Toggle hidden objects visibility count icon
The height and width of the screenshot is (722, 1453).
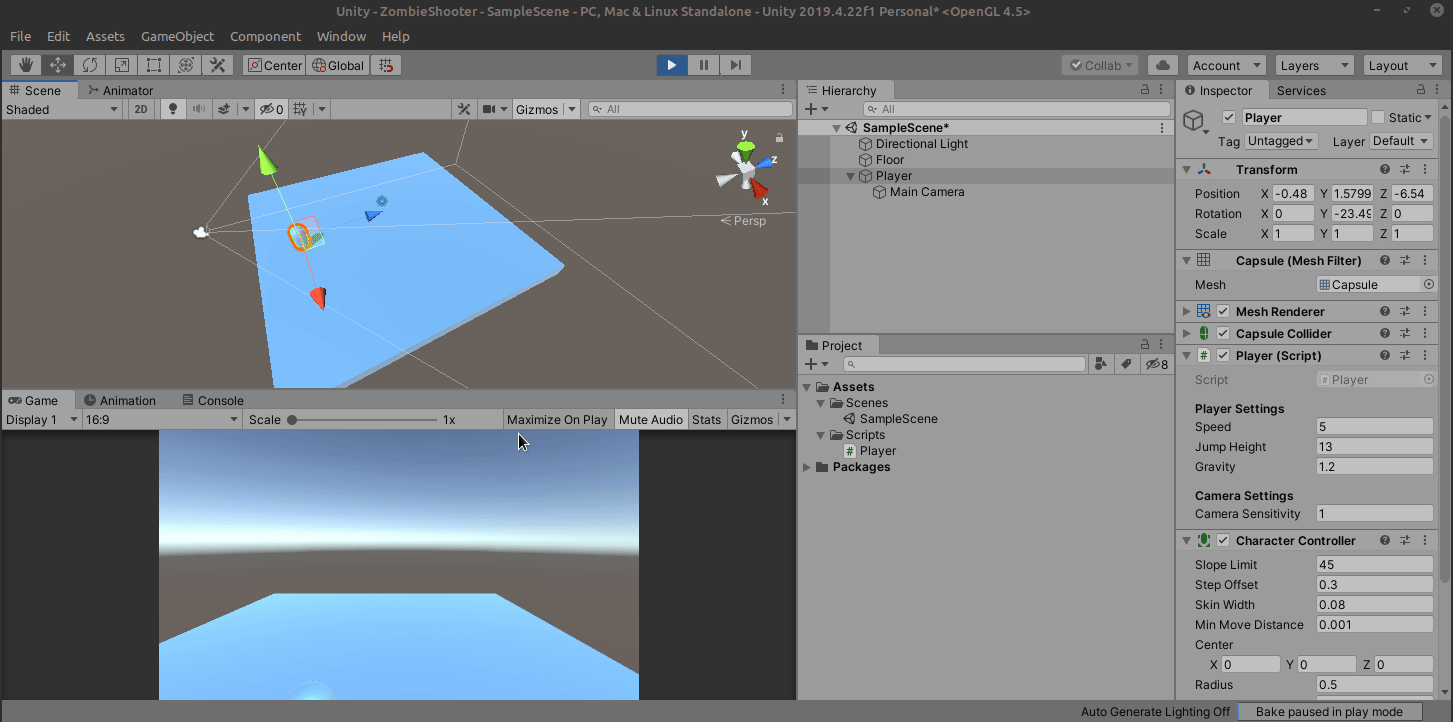click(x=271, y=110)
